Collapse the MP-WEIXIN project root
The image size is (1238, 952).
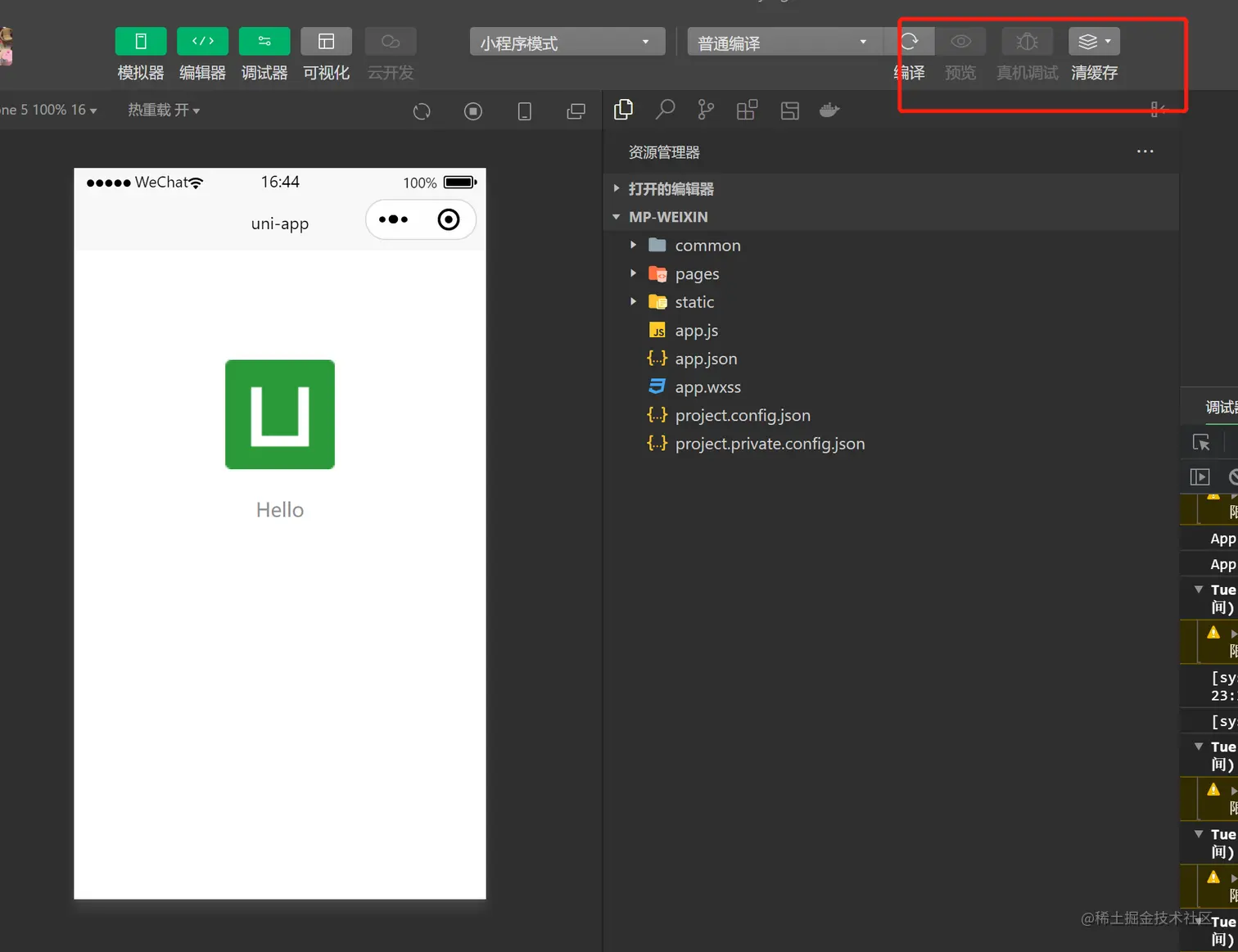coord(891,217)
